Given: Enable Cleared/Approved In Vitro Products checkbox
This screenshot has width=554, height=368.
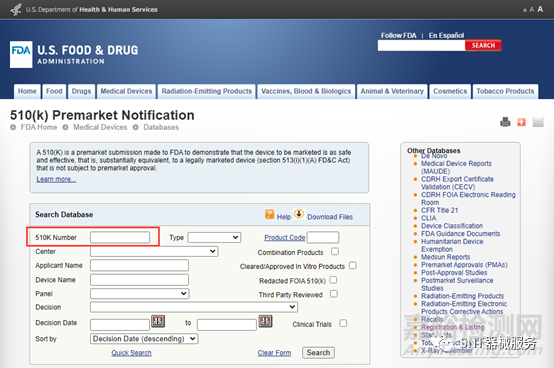Looking at the screenshot, I should pos(353,265).
